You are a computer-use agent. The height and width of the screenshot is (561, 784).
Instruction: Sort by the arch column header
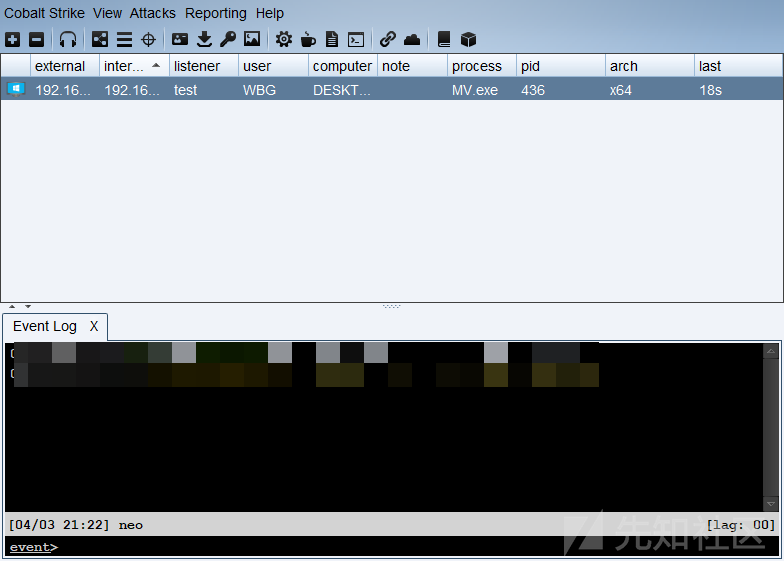(x=650, y=66)
